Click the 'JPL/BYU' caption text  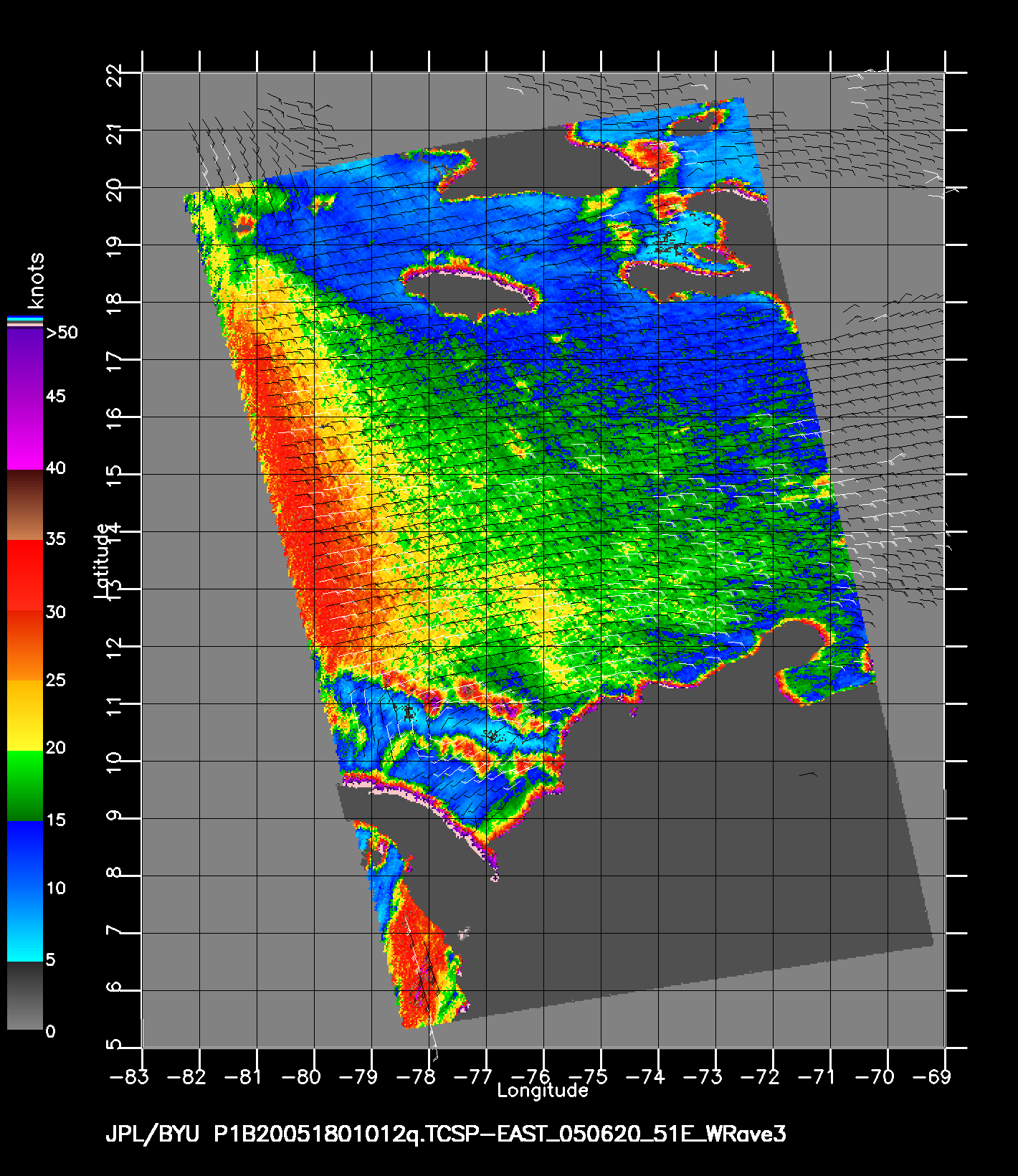(x=152, y=1134)
